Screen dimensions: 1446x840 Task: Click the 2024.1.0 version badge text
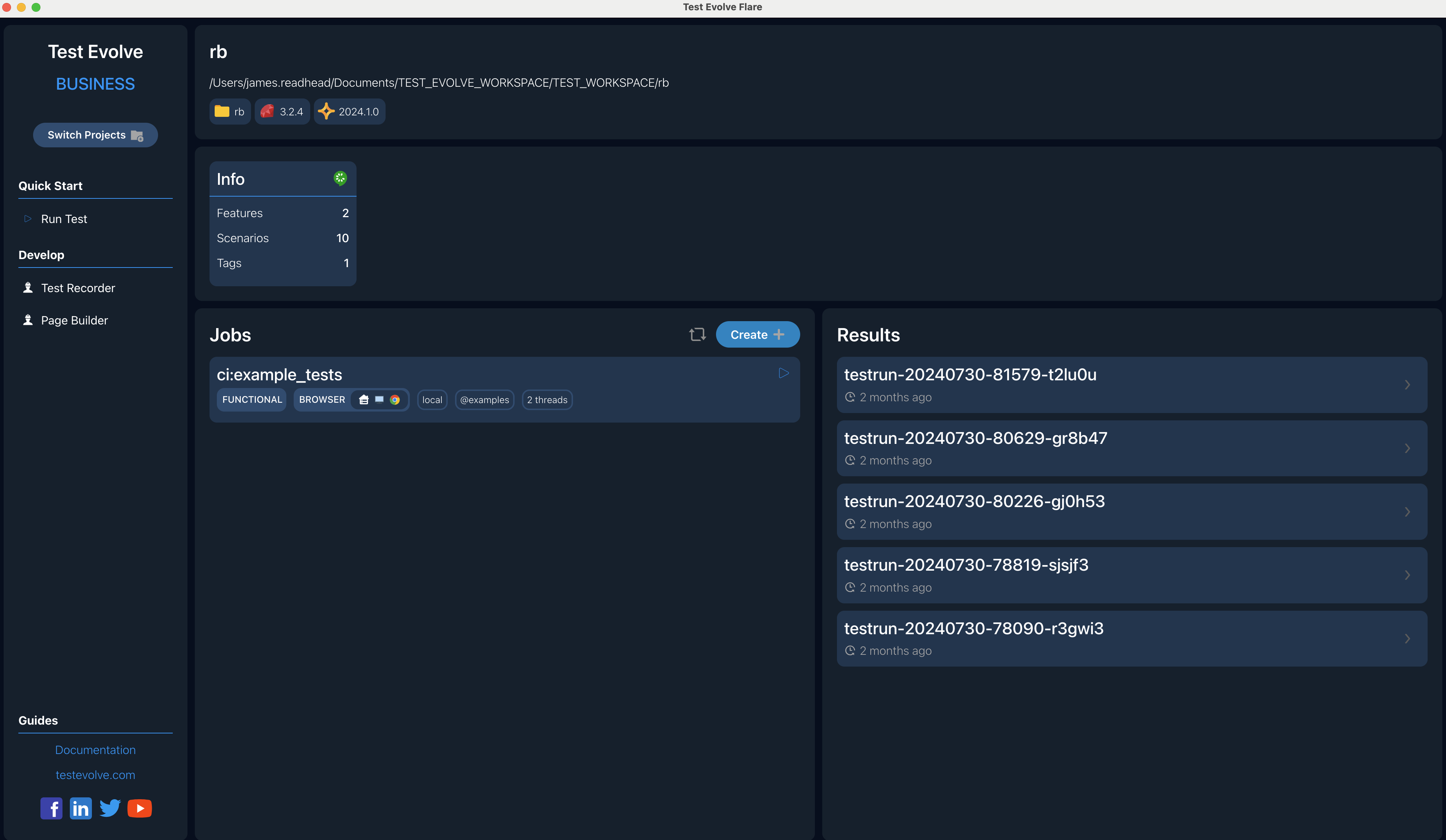pyautogui.click(x=359, y=112)
